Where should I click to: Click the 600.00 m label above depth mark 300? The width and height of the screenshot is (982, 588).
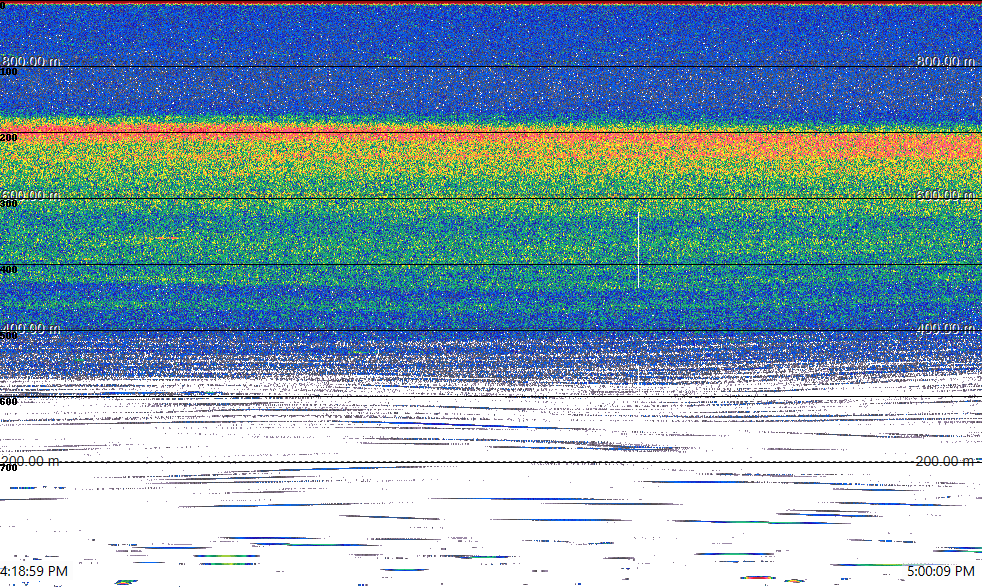[31, 195]
